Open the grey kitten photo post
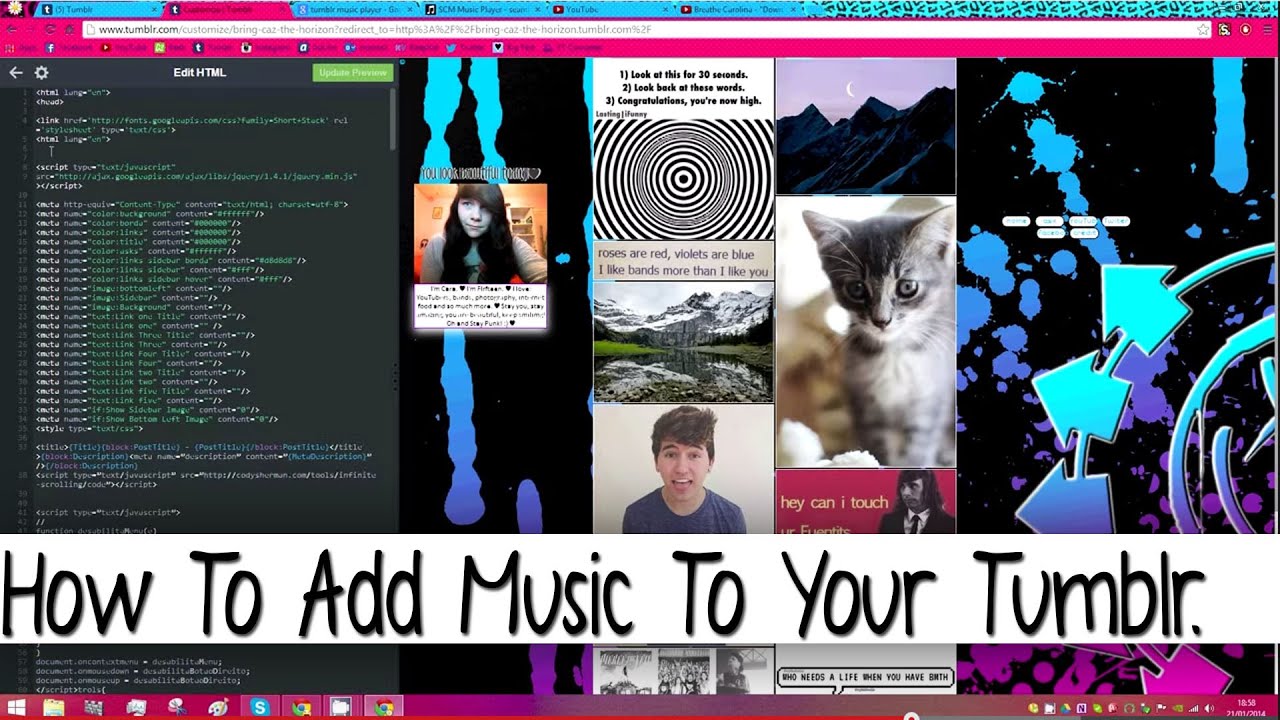This screenshot has width=1280, height=720. 865,332
